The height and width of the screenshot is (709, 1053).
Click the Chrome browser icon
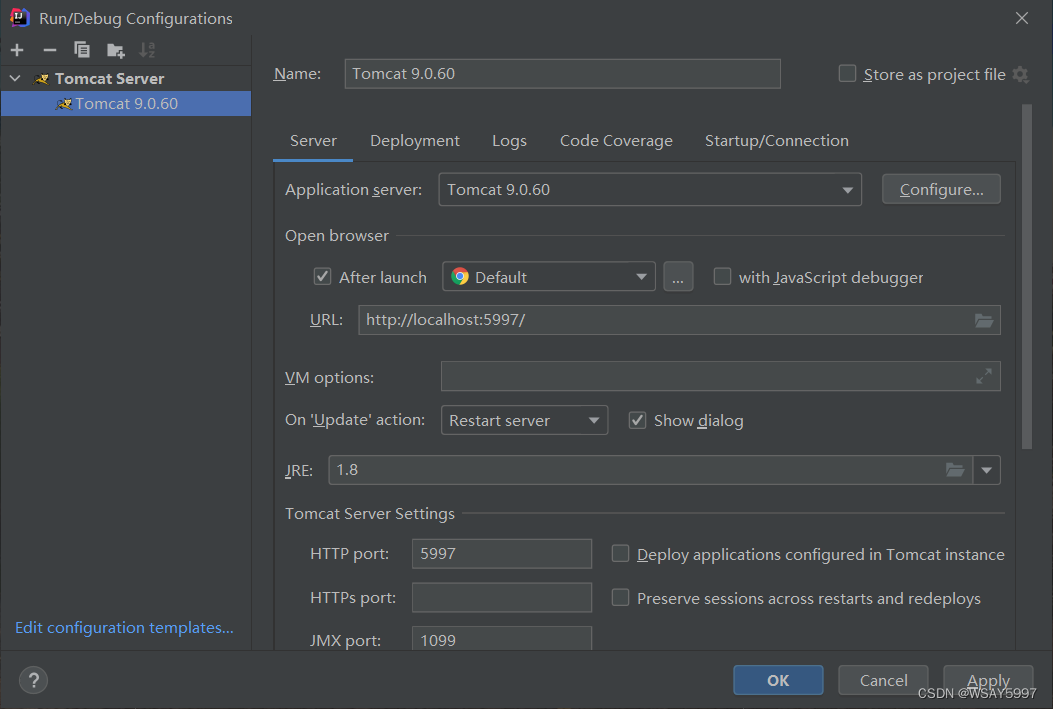point(460,277)
